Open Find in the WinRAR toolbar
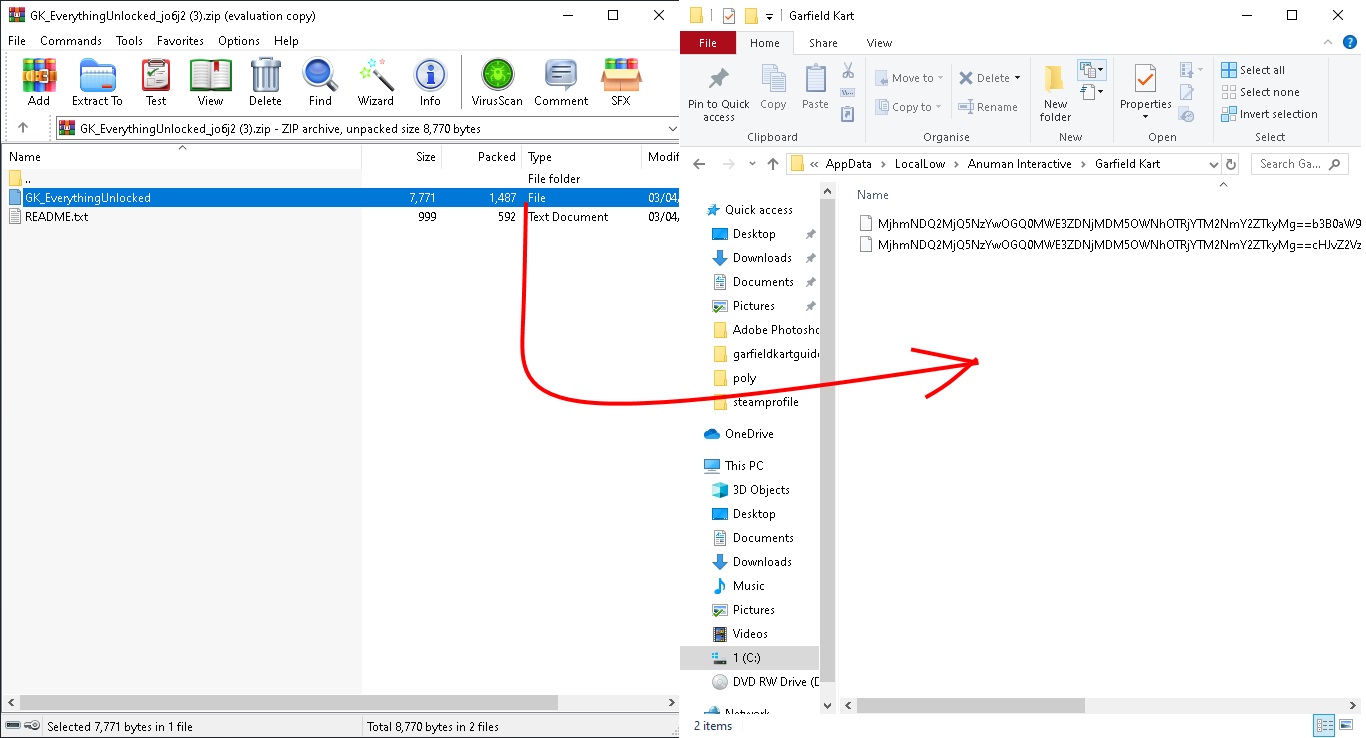The width and height of the screenshot is (1366, 738). tap(320, 82)
